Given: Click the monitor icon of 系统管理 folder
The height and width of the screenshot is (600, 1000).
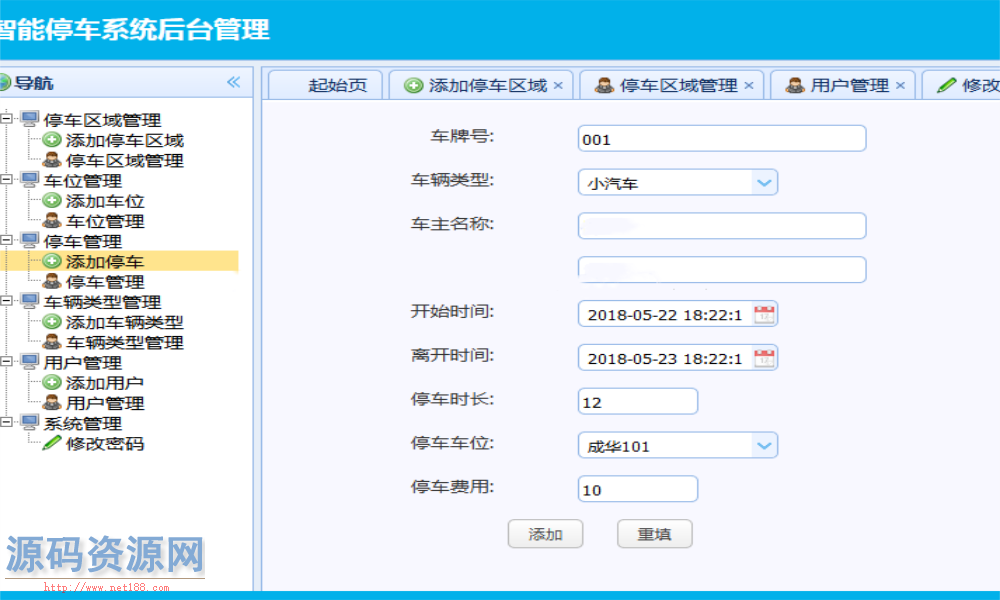Looking at the screenshot, I should (x=29, y=421).
